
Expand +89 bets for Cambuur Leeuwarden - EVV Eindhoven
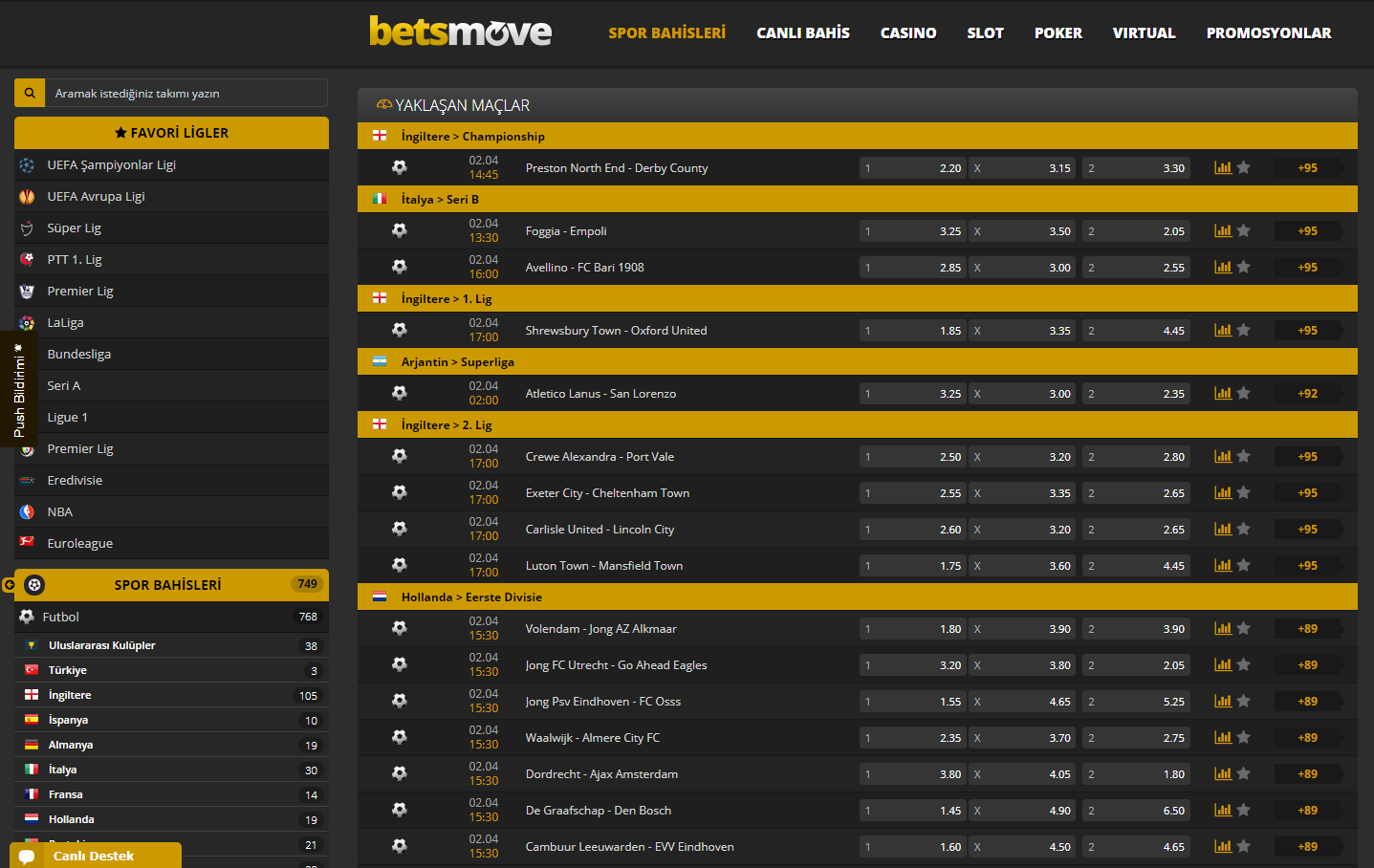[1307, 846]
